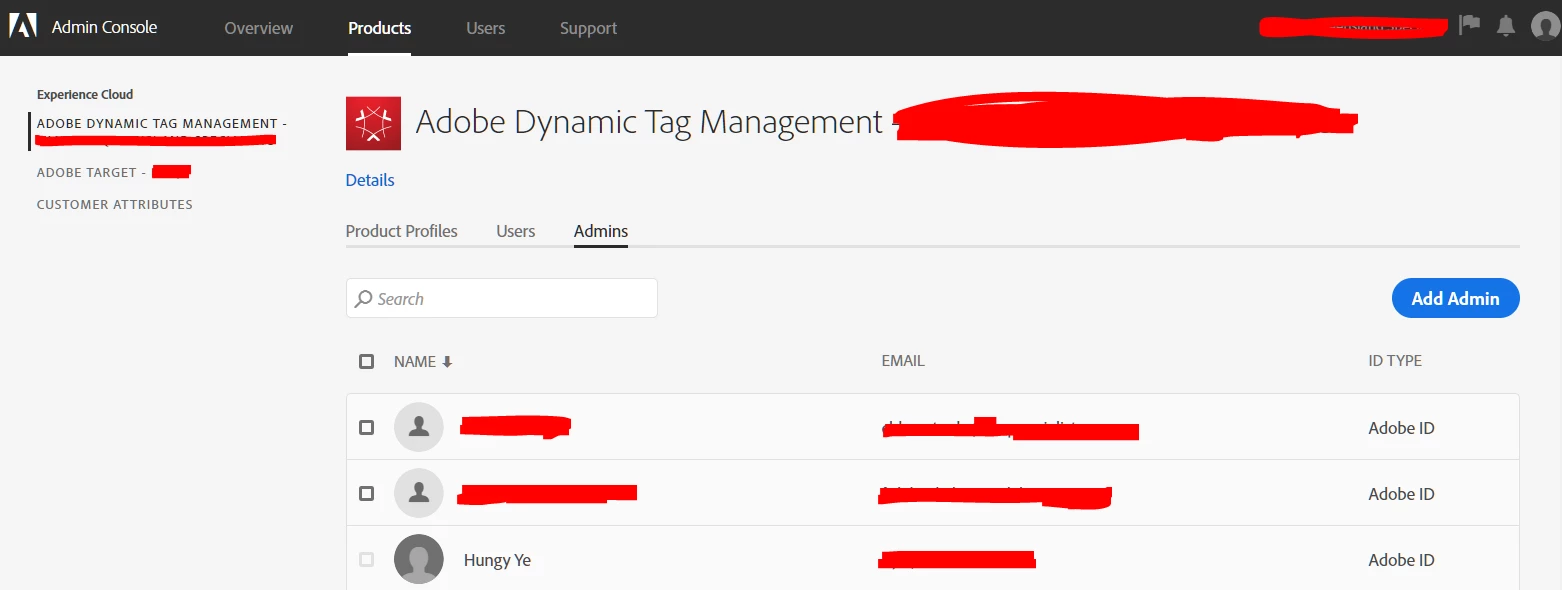1562x590 pixels.
Task: Click the EMAIL column header
Action: coord(903,361)
